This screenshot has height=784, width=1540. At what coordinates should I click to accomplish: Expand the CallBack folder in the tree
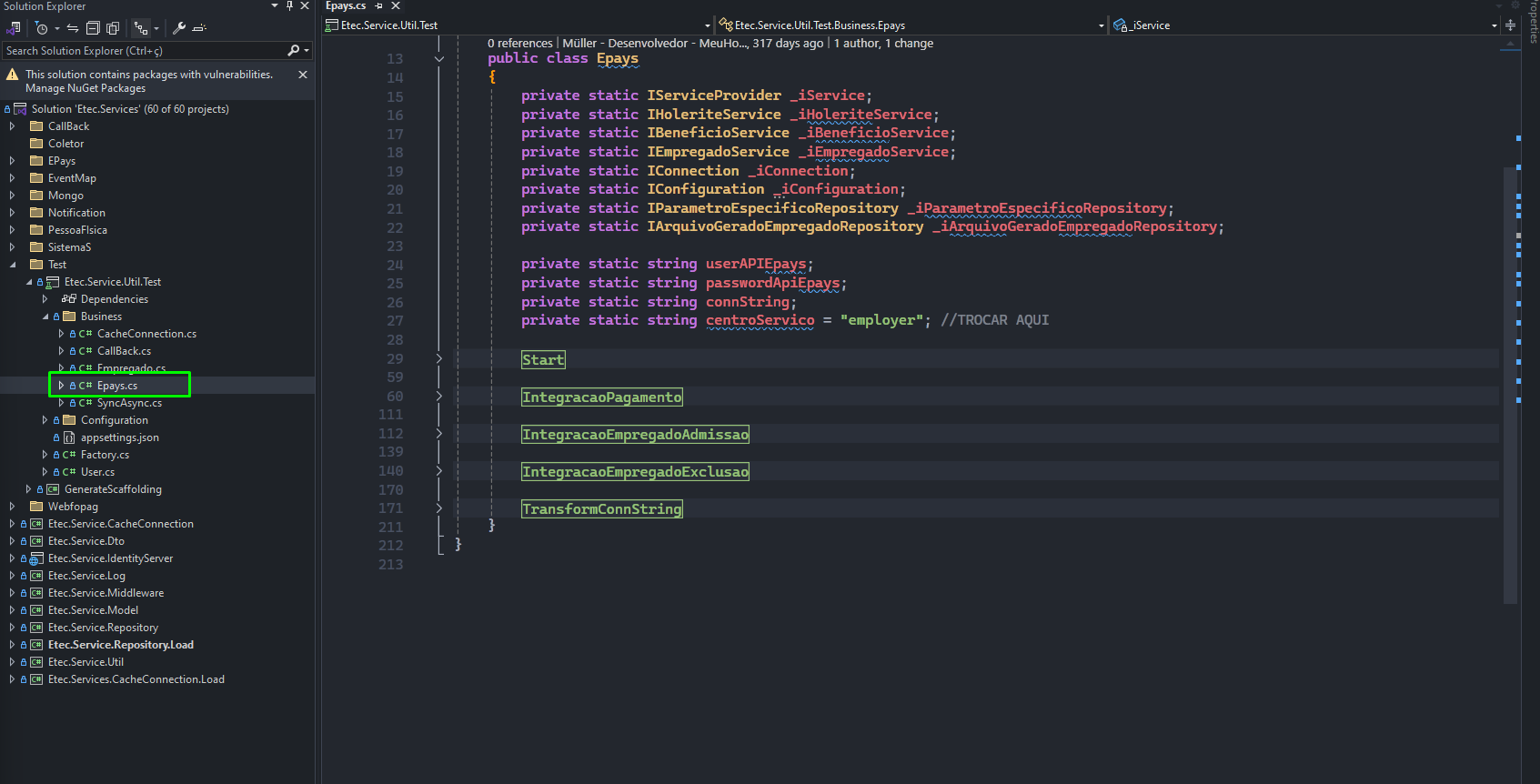point(12,126)
